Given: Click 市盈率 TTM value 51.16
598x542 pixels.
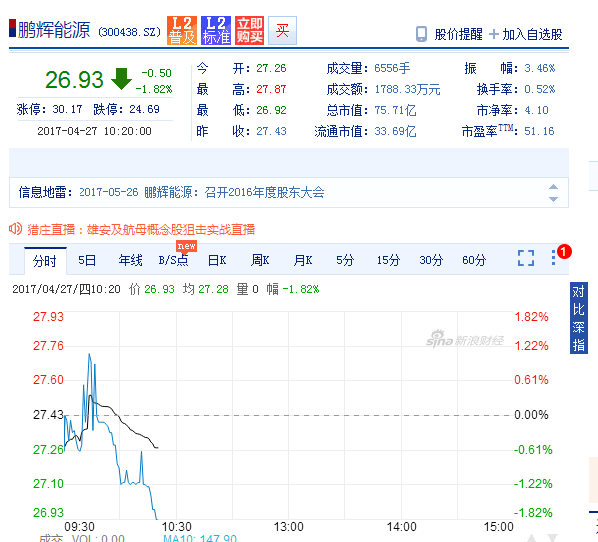Looking at the screenshot, I should (539, 131).
